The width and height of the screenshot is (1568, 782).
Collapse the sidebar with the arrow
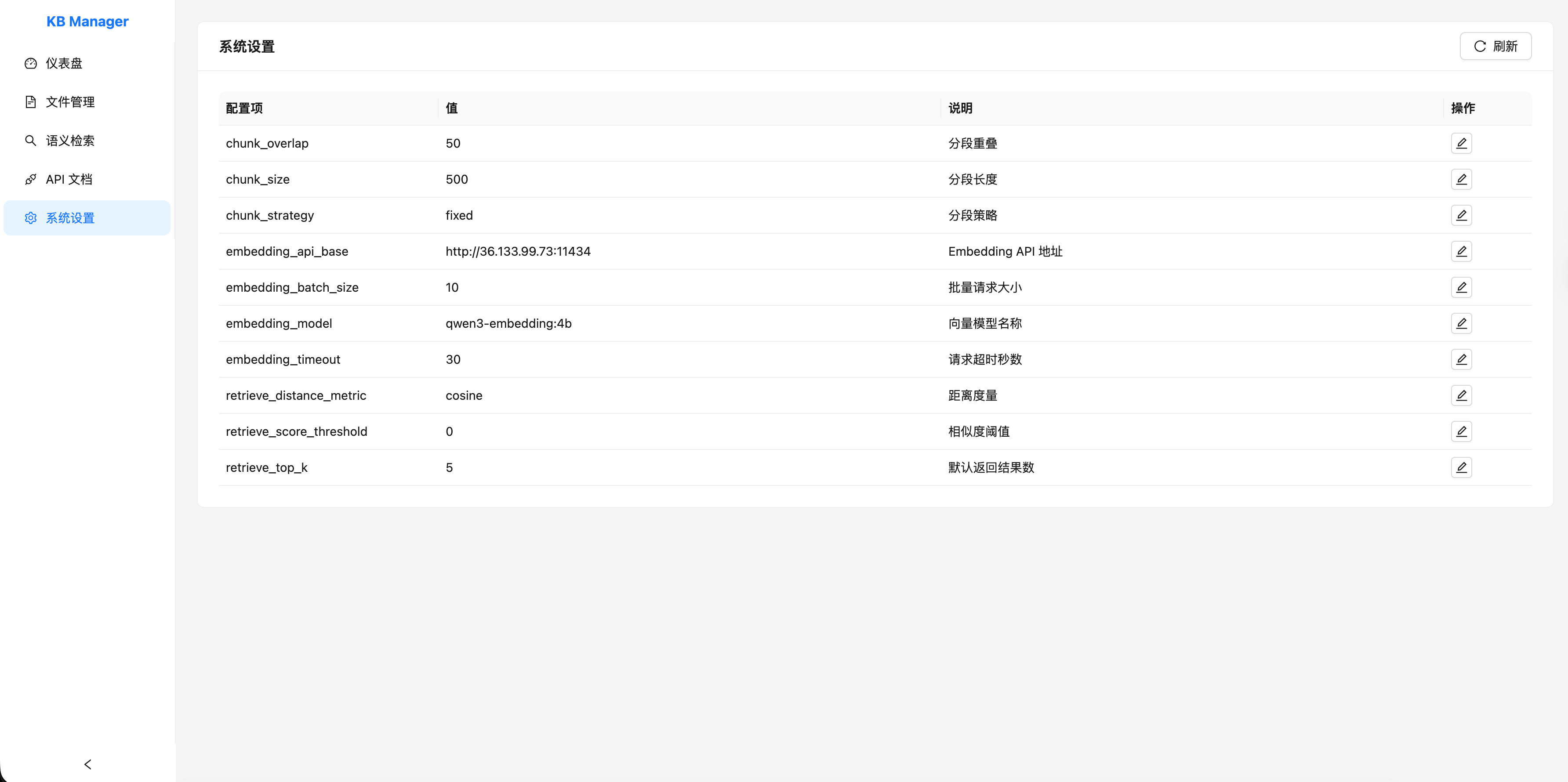87,764
